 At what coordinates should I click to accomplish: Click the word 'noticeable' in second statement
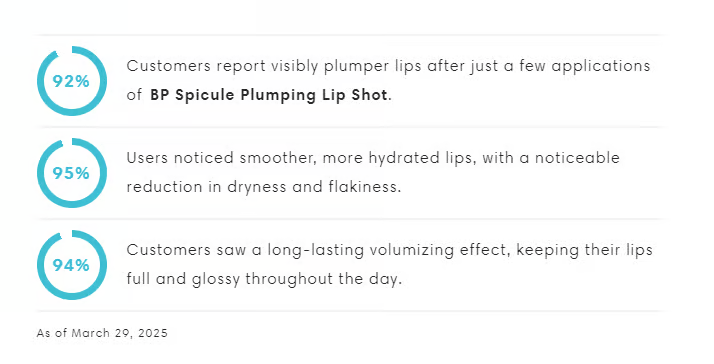(577, 158)
